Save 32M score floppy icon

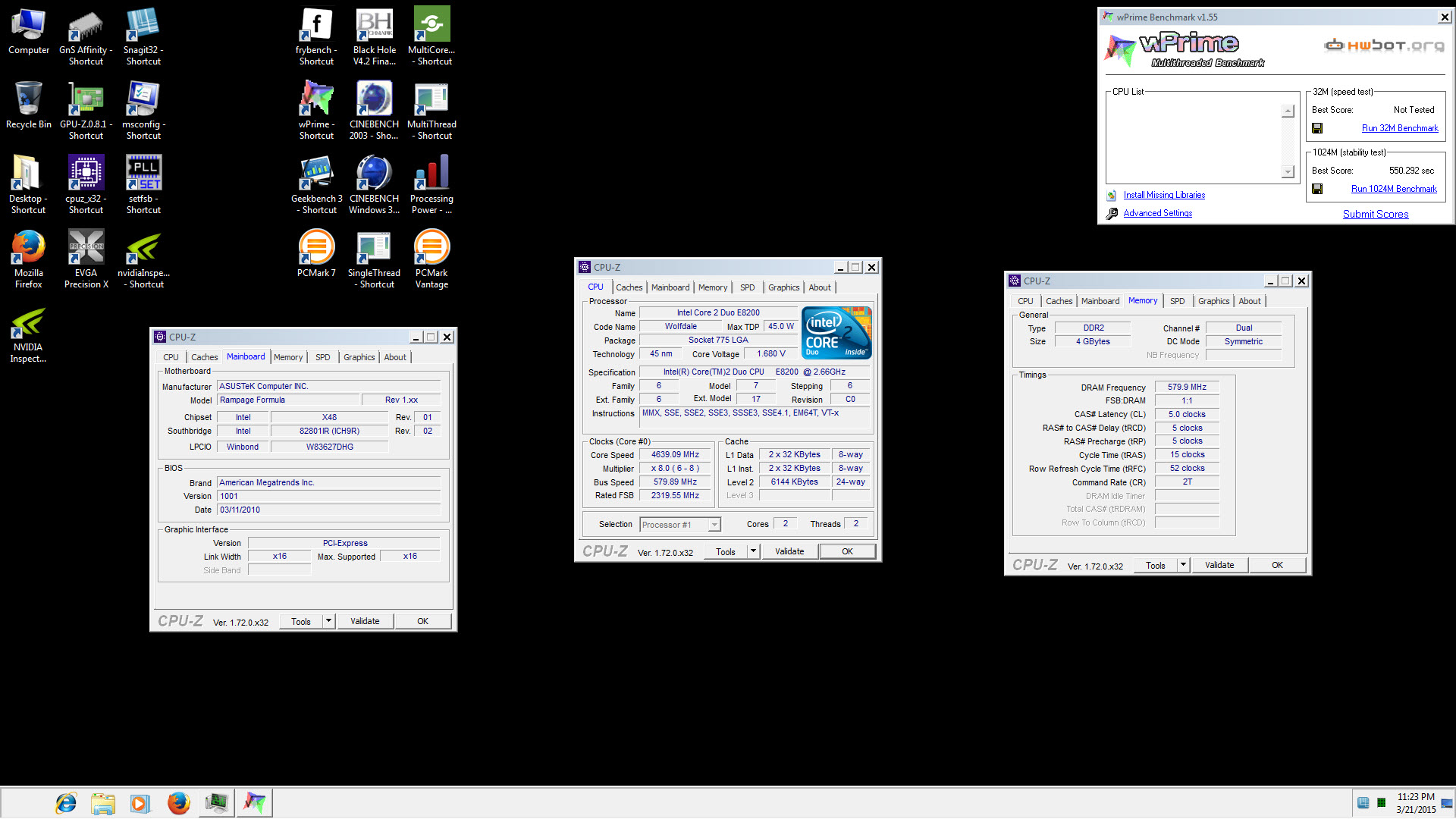(x=1317, y=128)
